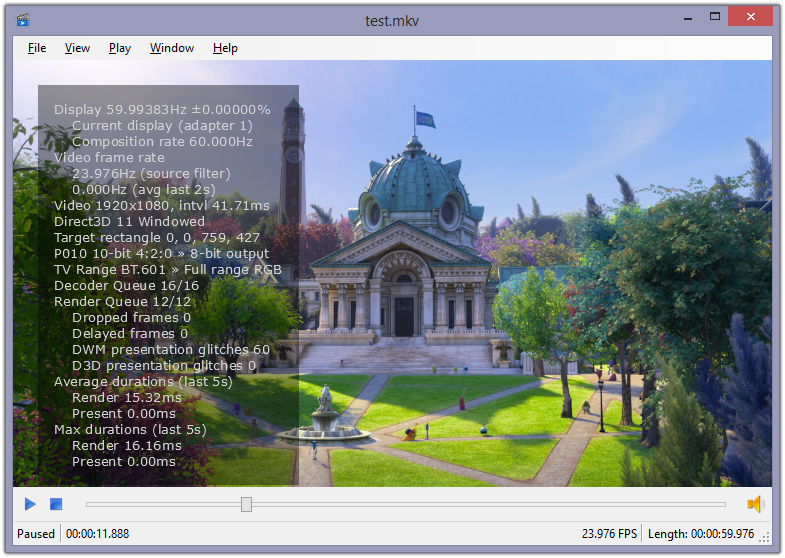Screen dimensions: 785x558
Task: Click the seek bar slider thumb
Action: 246,504
